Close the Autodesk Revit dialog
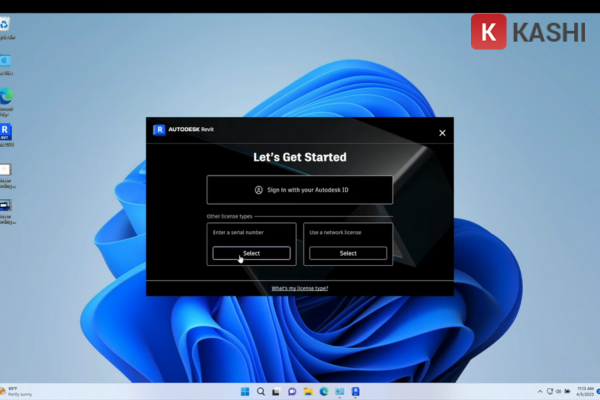The width and height of the screenshot is (600, 400). 442,133
